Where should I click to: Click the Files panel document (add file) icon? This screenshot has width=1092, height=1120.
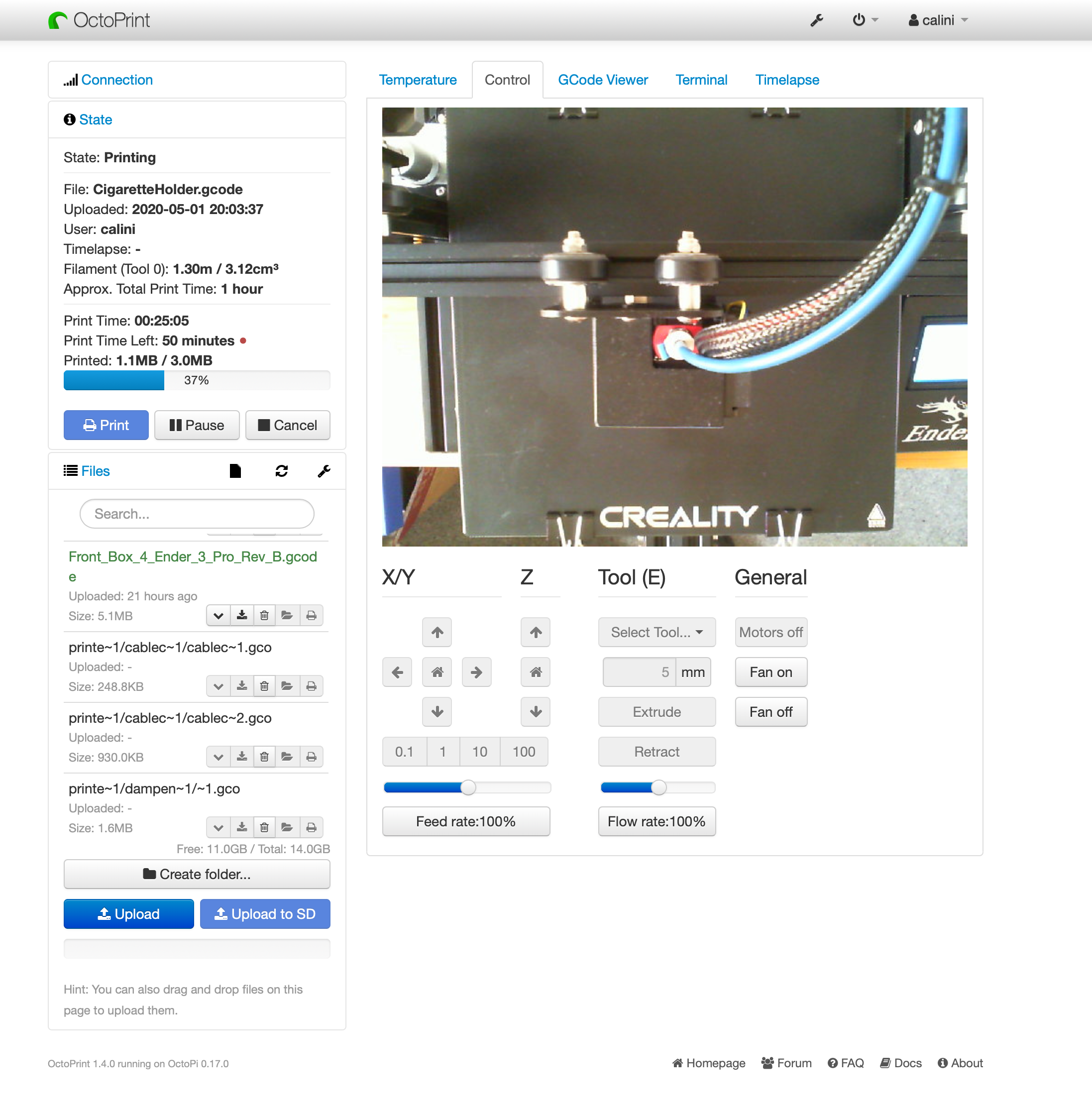click(235, 471)
